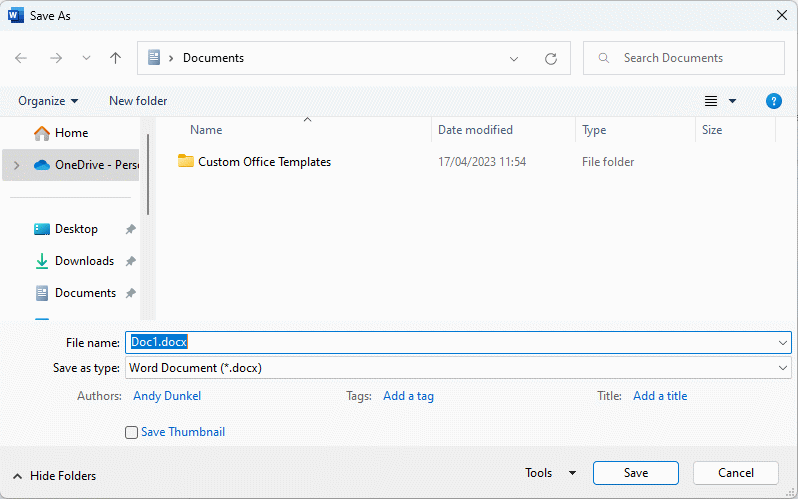Open the Organize menu
This screenshot has width=798, height=499.
tap(48, 101)
